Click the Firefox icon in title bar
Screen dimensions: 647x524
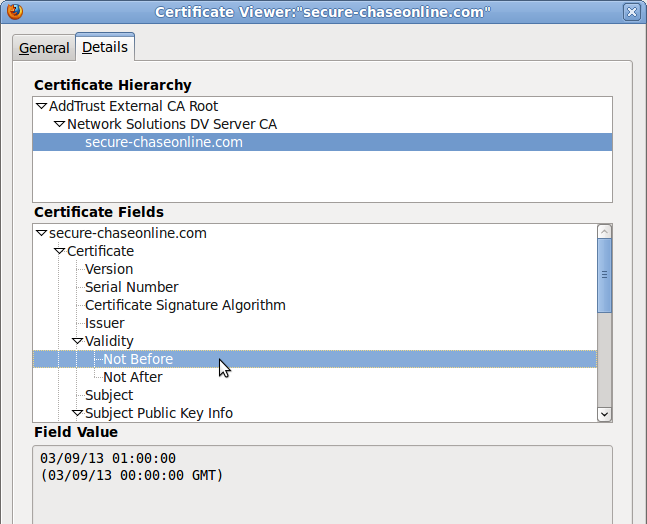(x=15, y=11)
